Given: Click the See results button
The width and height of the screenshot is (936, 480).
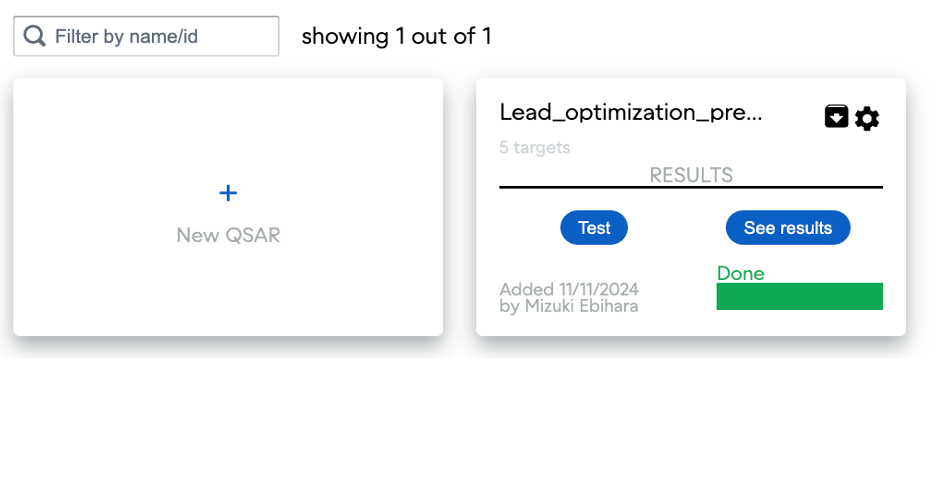Looking at the screenshot, I should (x=788, y=228).
